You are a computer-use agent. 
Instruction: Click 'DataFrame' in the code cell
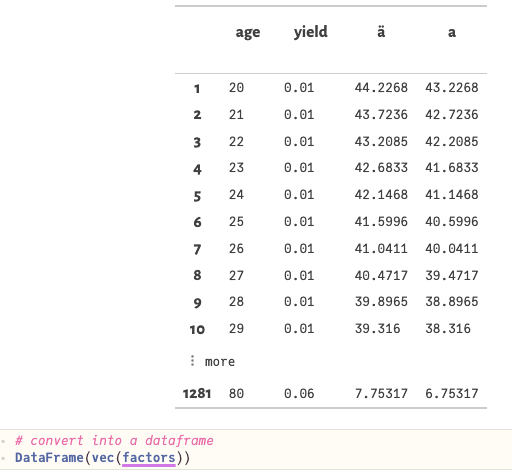(49, 458)
